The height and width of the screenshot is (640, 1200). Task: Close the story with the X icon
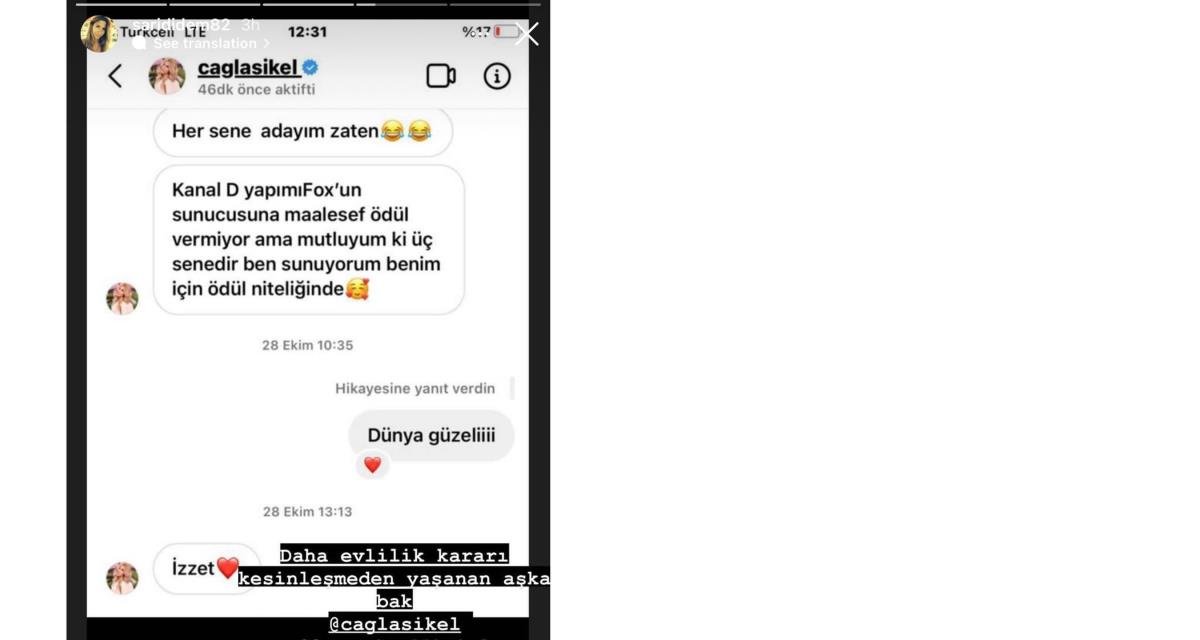tap(527, 34)
